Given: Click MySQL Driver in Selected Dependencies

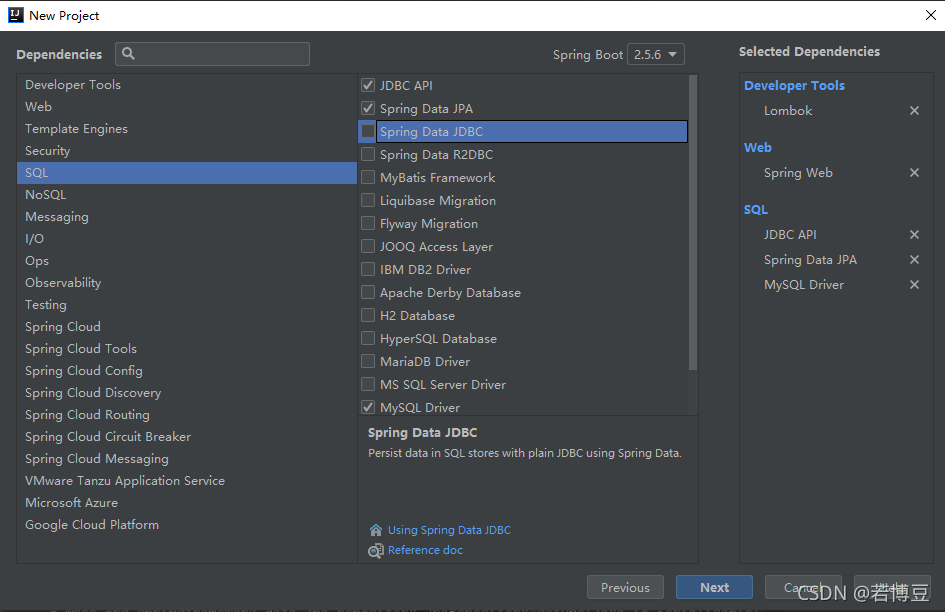Looking at the screenshot, I should 803,285.
